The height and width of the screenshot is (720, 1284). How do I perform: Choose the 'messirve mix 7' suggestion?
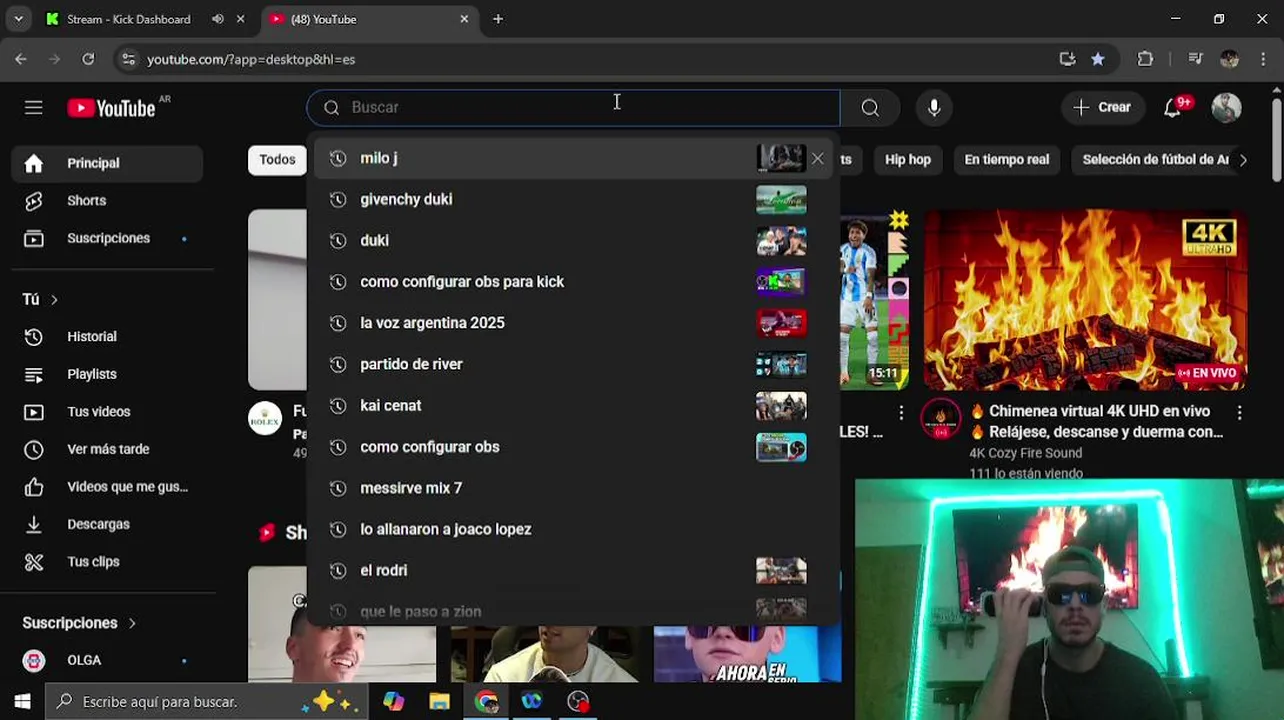click(573, 488)
